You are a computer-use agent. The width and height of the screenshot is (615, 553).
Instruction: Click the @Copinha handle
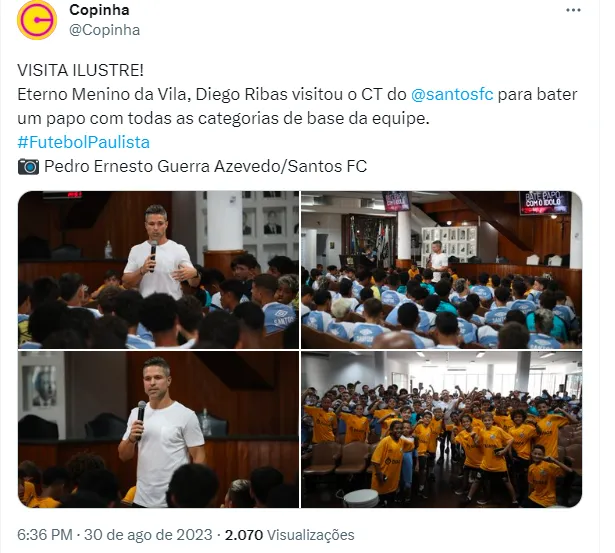tap(104, 30)
